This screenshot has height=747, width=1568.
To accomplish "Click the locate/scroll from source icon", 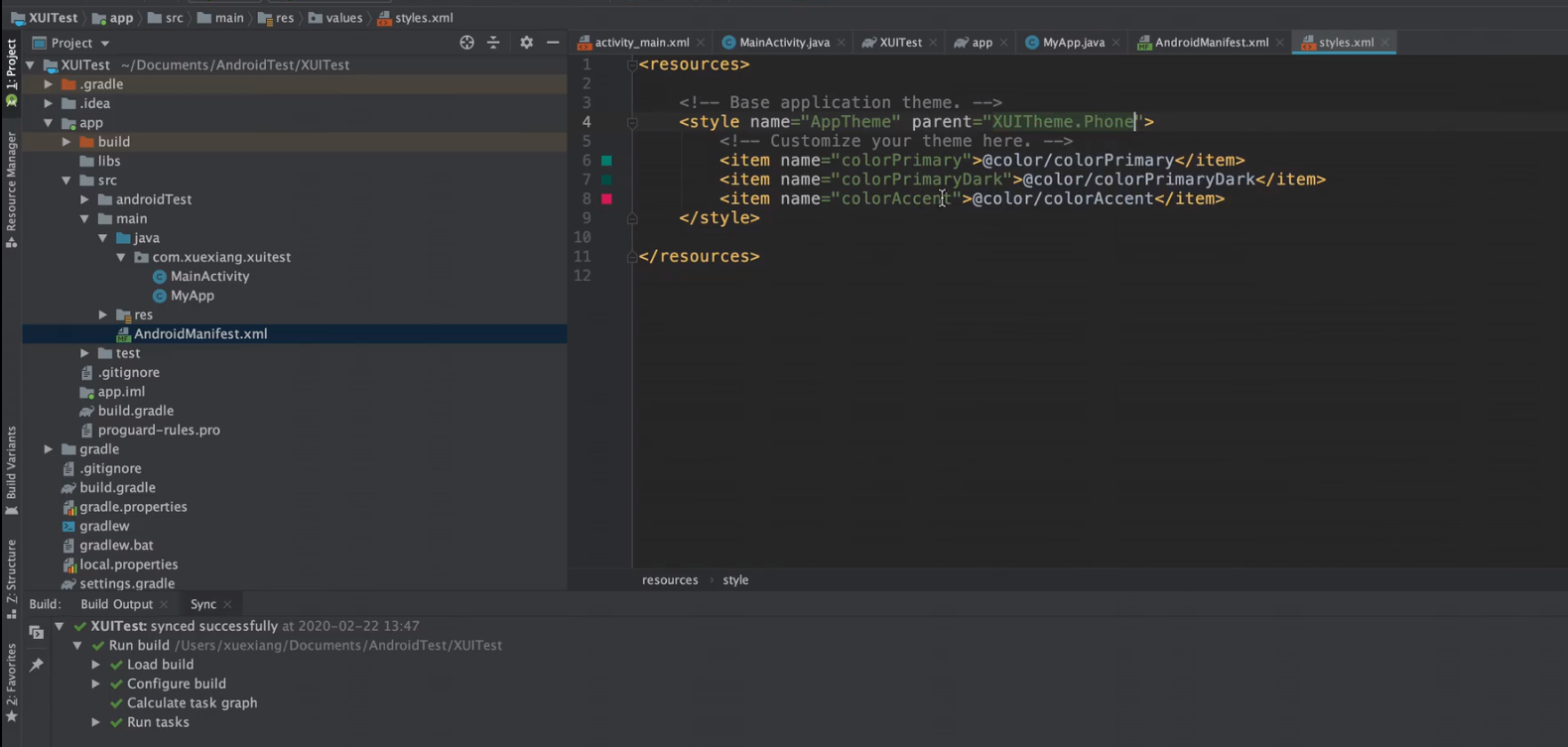I will tap(466, 43).
